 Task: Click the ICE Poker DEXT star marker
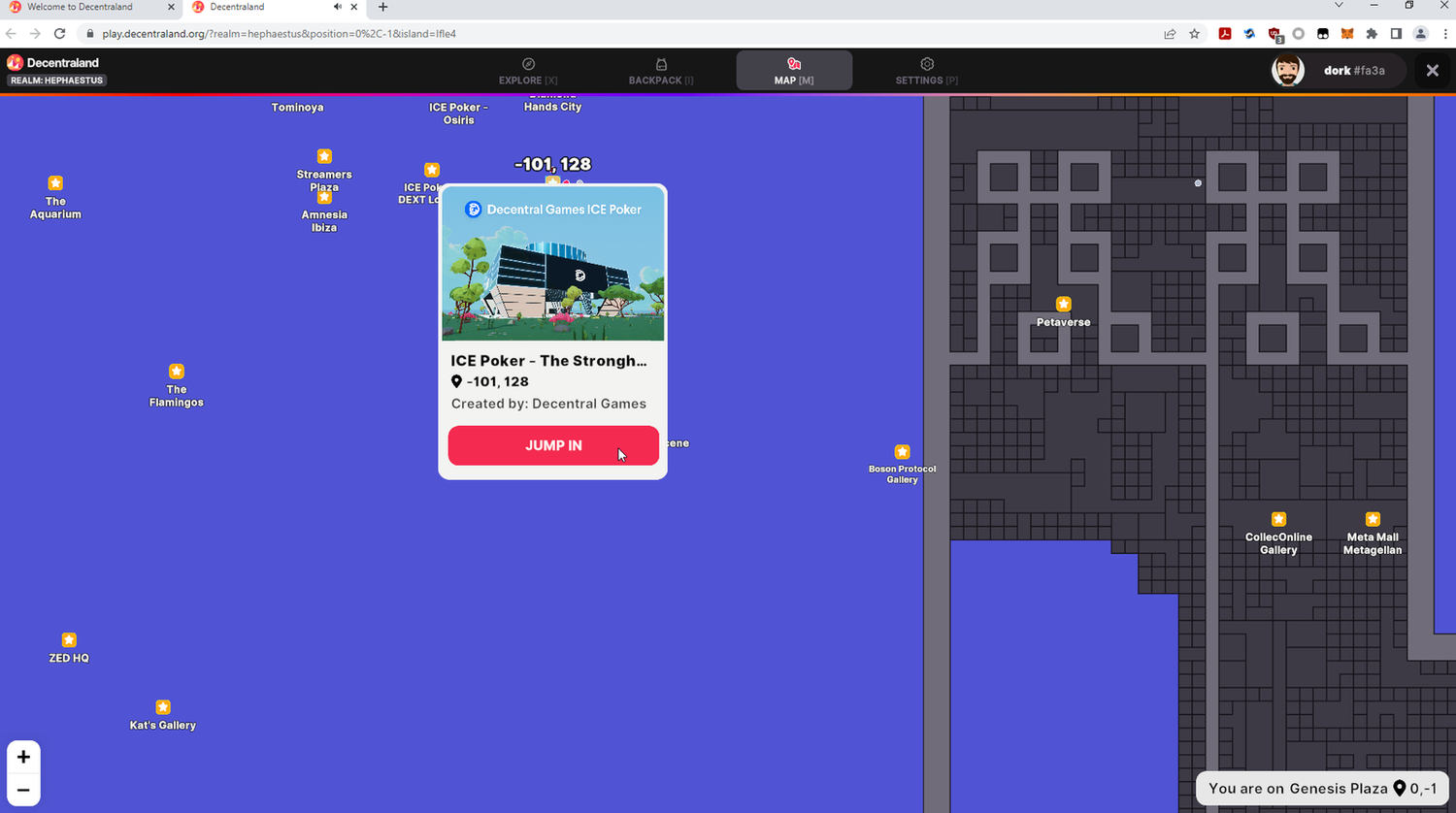[x=432, y=170]
